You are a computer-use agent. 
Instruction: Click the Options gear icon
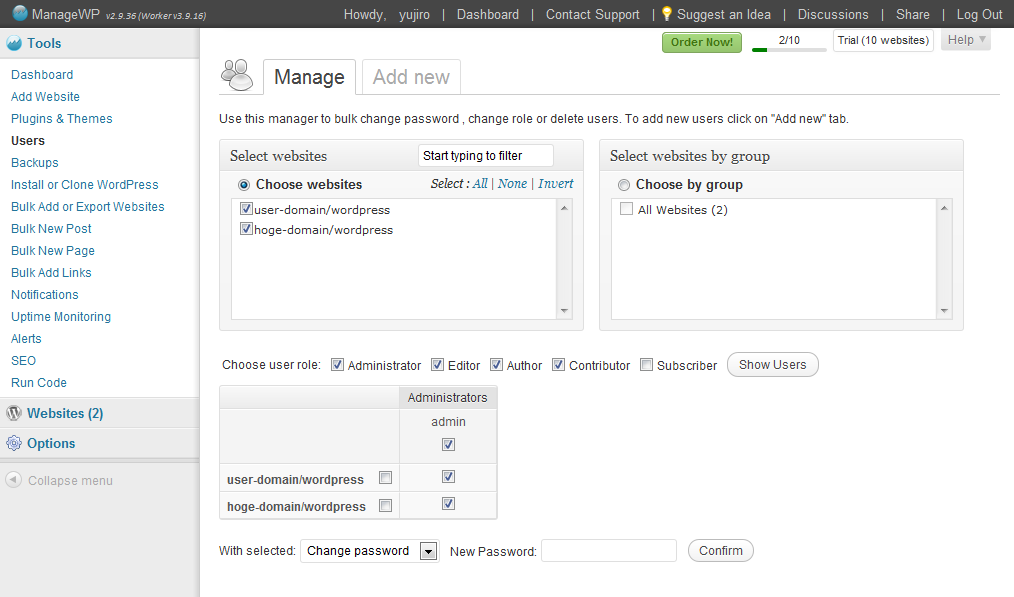[x=14, y=443]
